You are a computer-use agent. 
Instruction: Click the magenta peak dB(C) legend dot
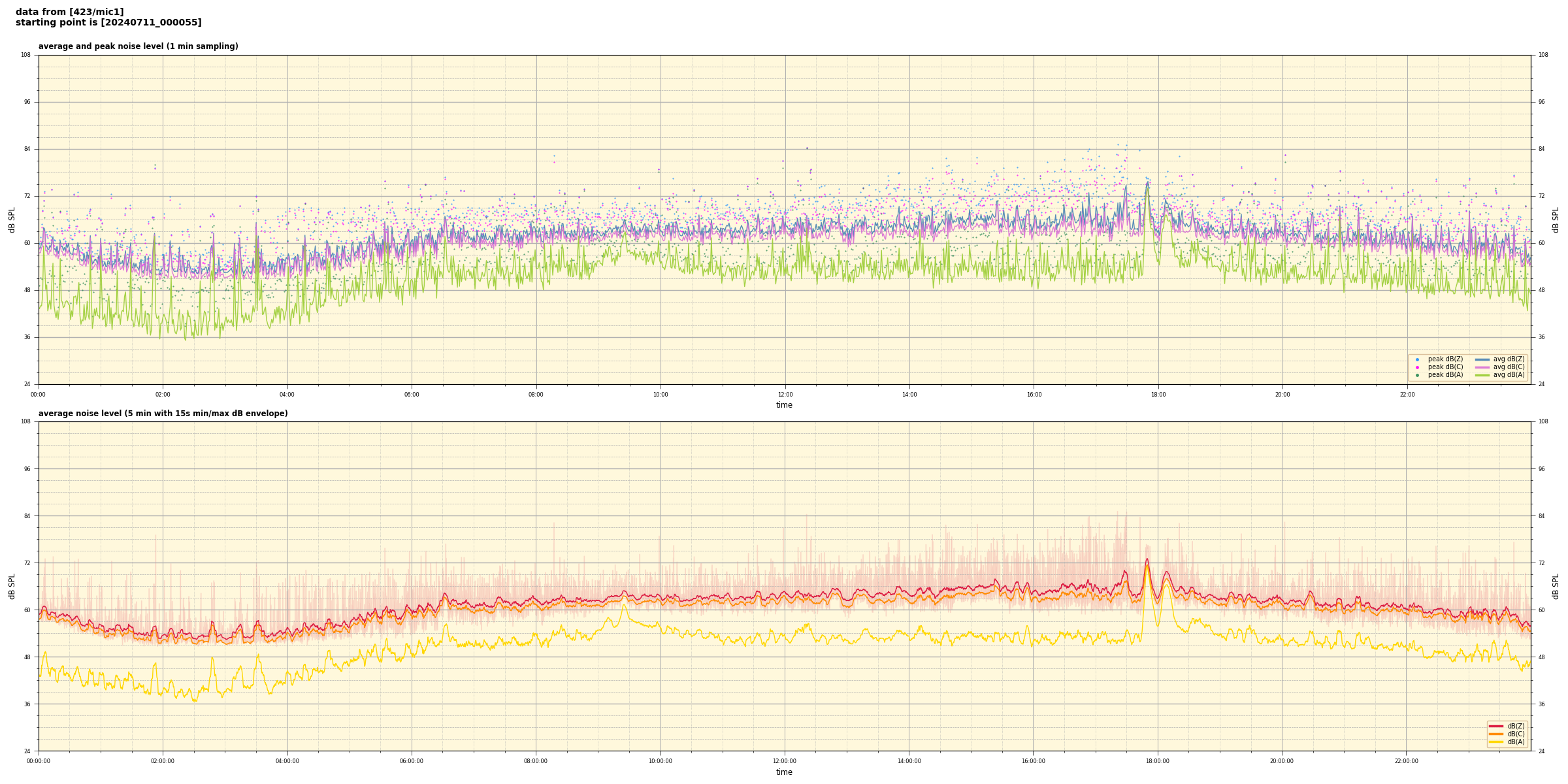pyautogui.click(x=1417, y=367)
